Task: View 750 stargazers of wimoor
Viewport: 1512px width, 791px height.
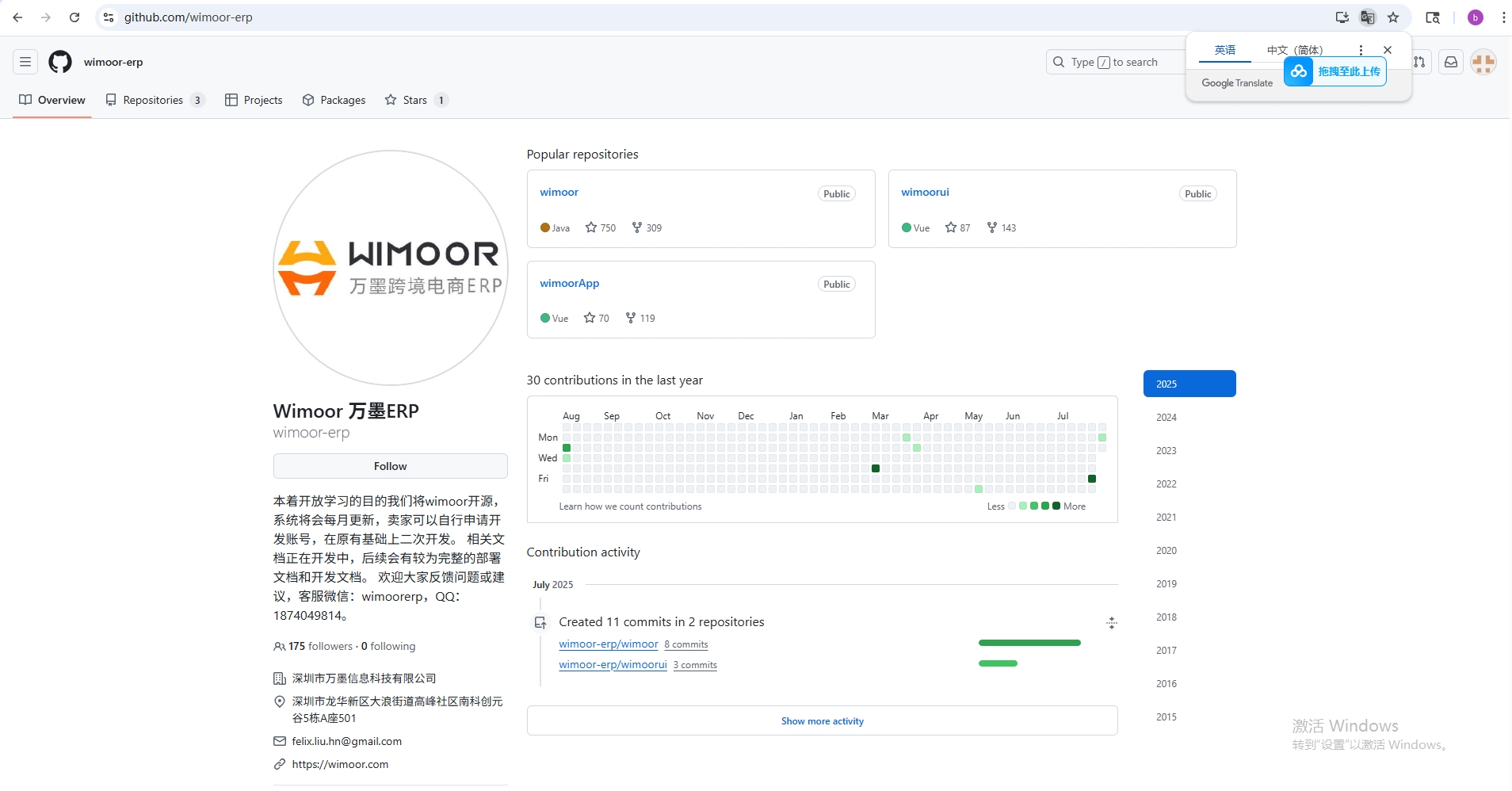Action: click(601, 227)
